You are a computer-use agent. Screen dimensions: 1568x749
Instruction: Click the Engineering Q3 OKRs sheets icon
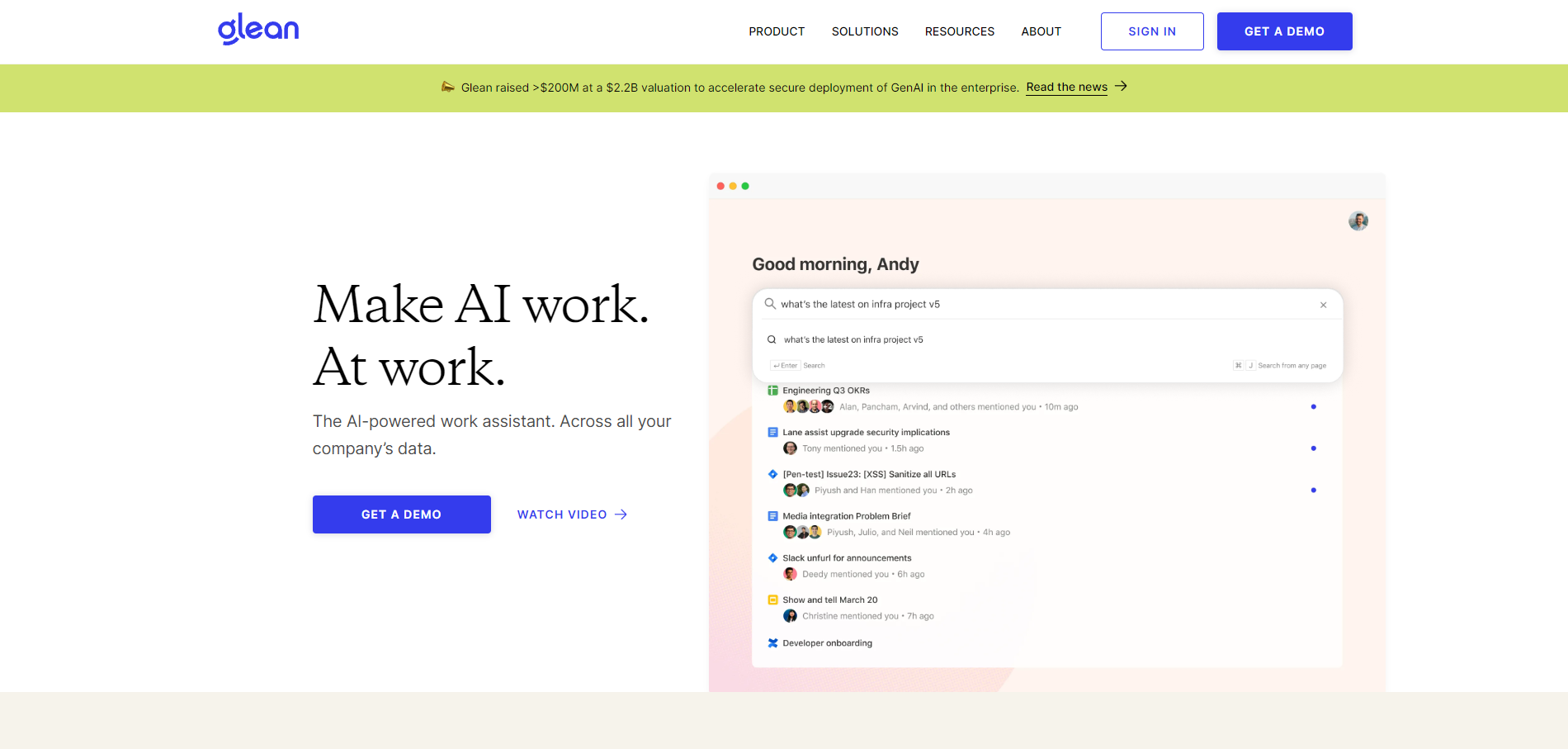773,391
